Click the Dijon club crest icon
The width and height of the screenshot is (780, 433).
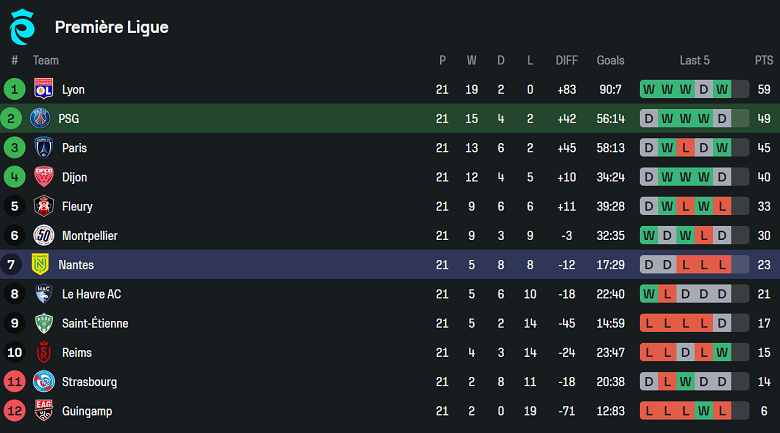pos(43,177)
